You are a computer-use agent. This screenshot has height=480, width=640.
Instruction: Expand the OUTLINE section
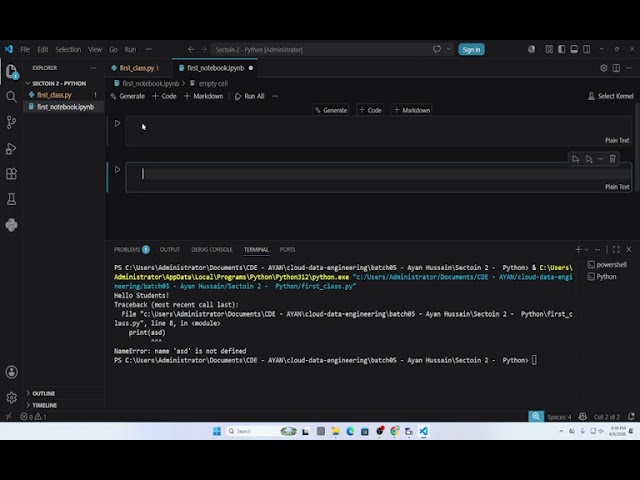41,393
